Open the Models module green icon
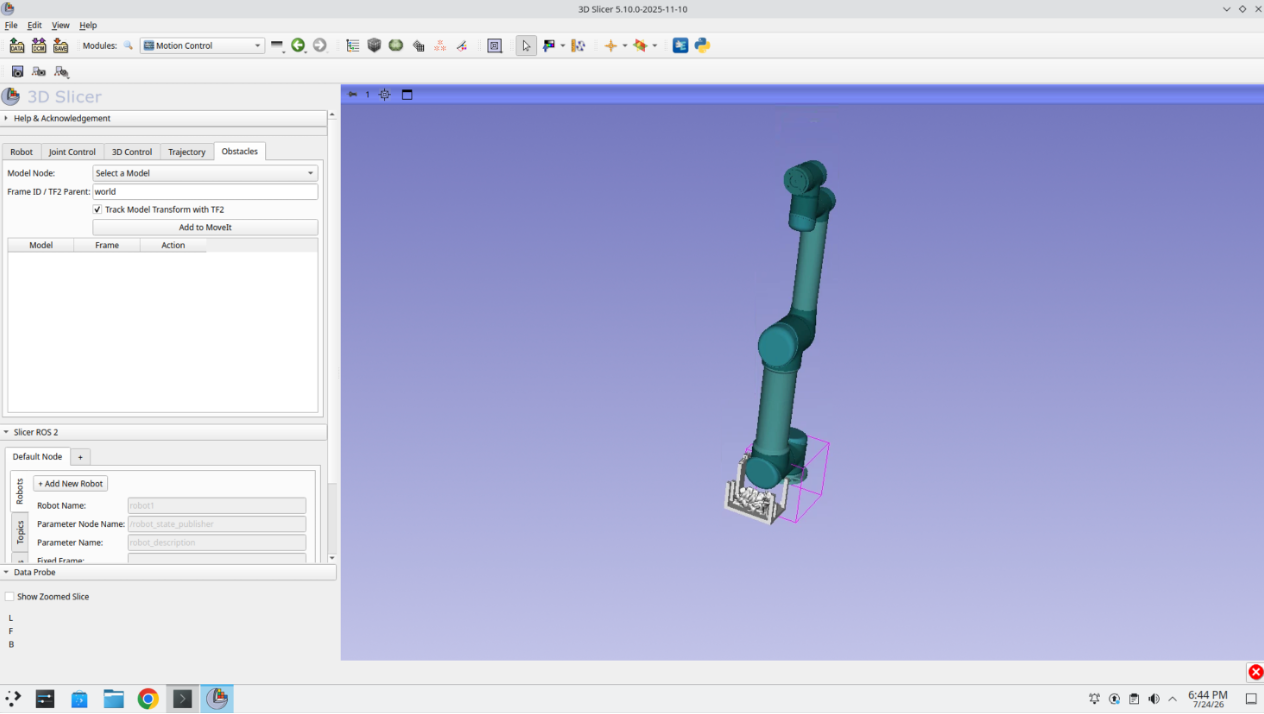 (396, 46)
